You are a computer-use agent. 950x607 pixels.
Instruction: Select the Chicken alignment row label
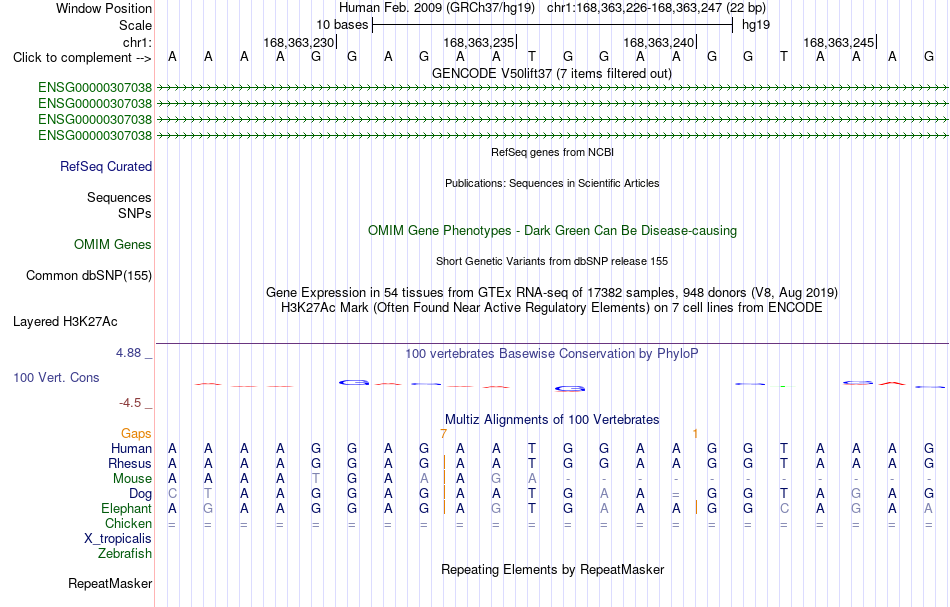click(x=128, y=523)
